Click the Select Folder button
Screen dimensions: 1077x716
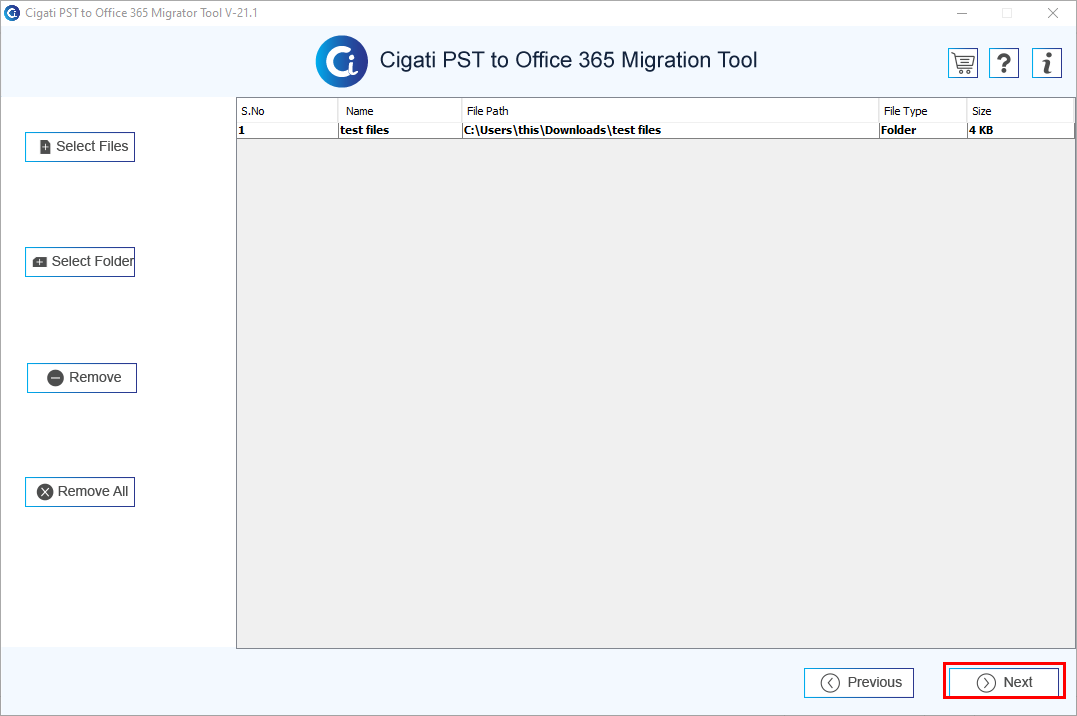pyautogui.click(x=80, y=262)
